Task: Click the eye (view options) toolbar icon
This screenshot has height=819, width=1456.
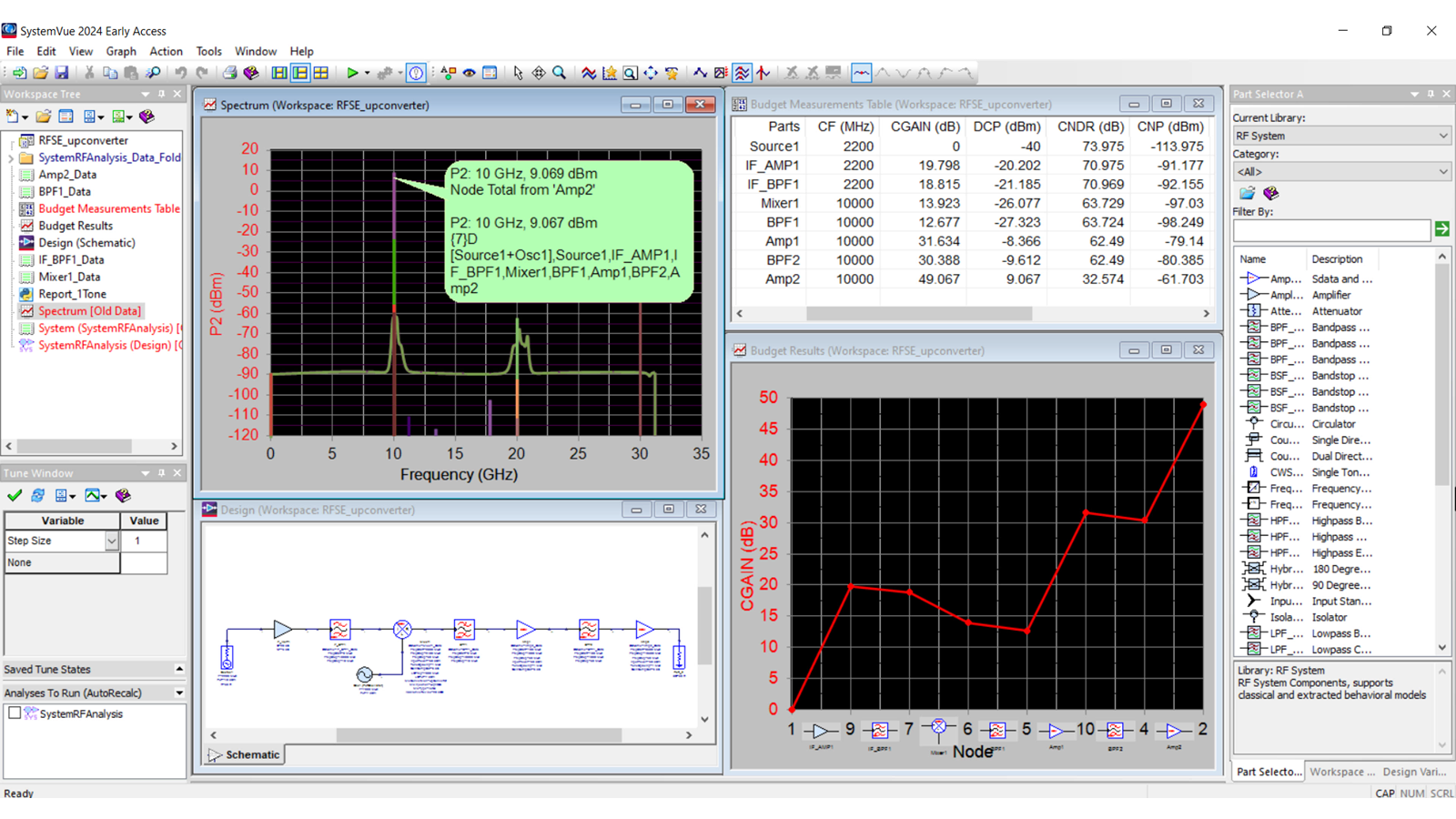Action: tap(468, 74)
